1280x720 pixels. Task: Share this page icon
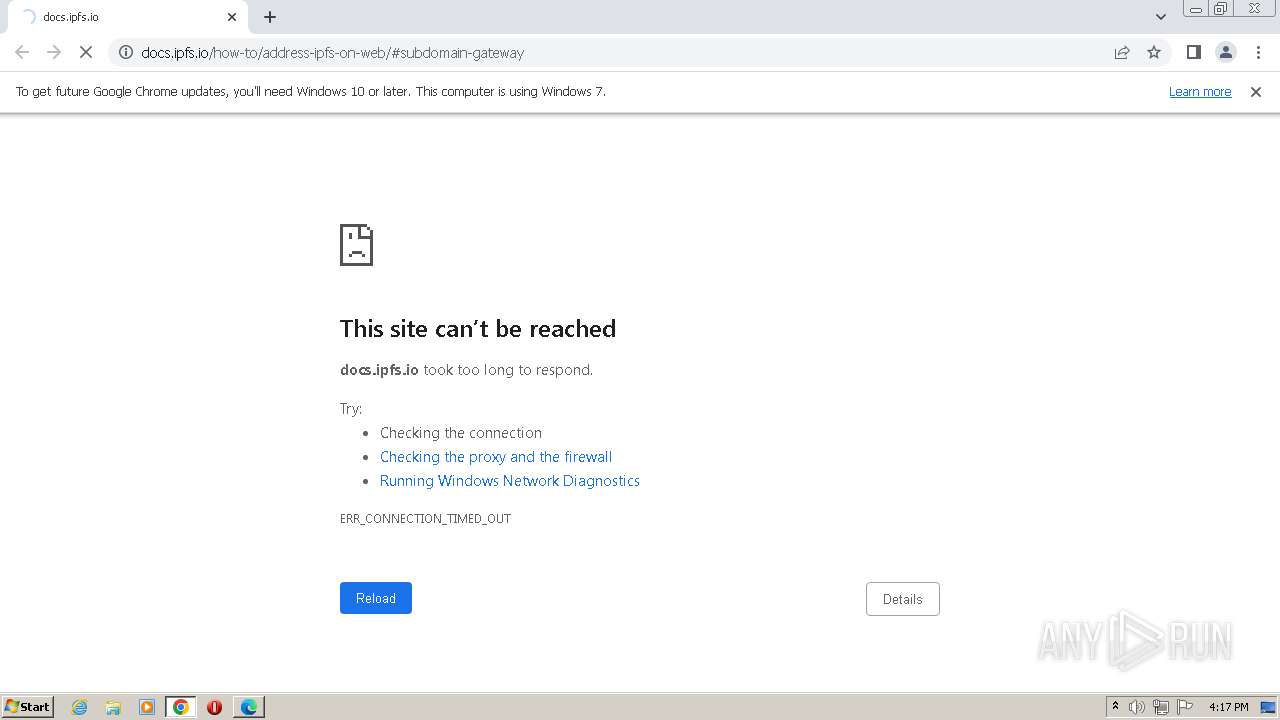1122,52
